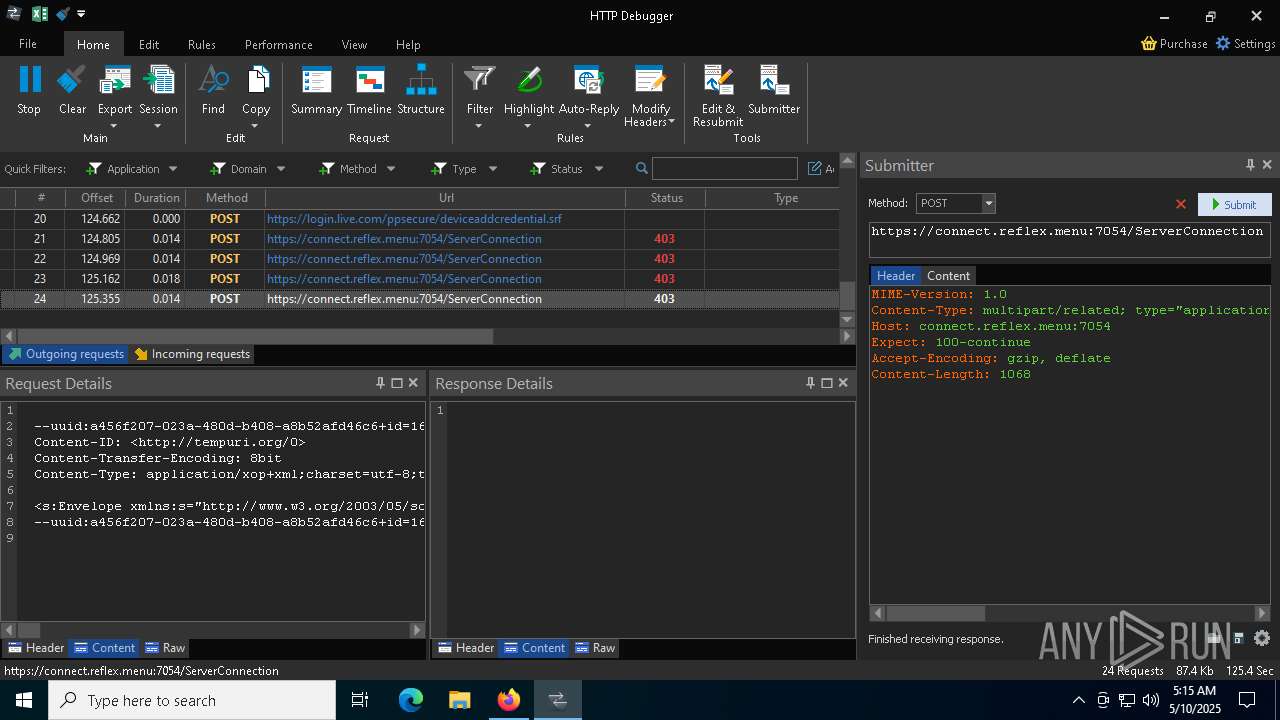Viewport: 1280px width, 720px height.
Task: Open Request Details Header tab
Action: click(35, 648)
